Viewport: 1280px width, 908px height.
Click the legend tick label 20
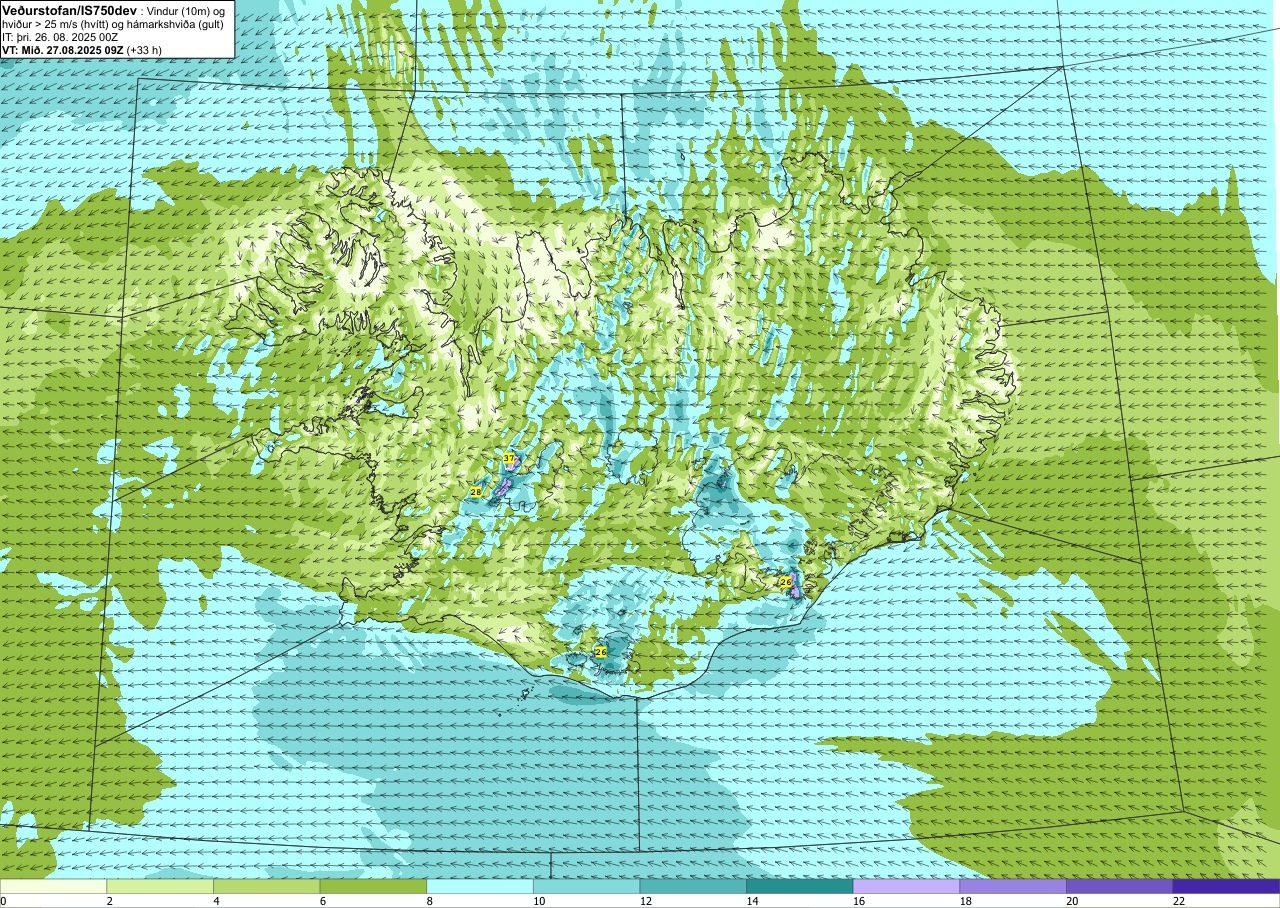click(x=1073, y=901)
